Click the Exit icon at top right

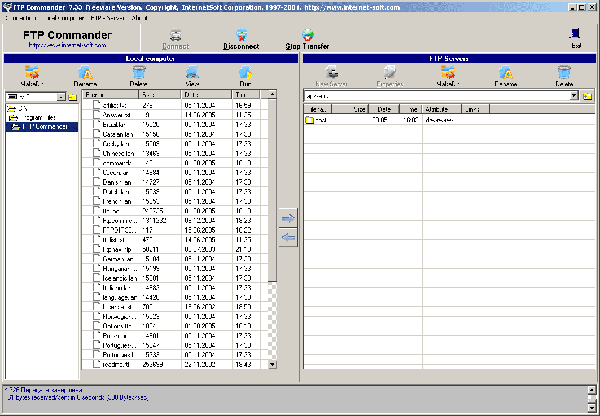(575, 34)
